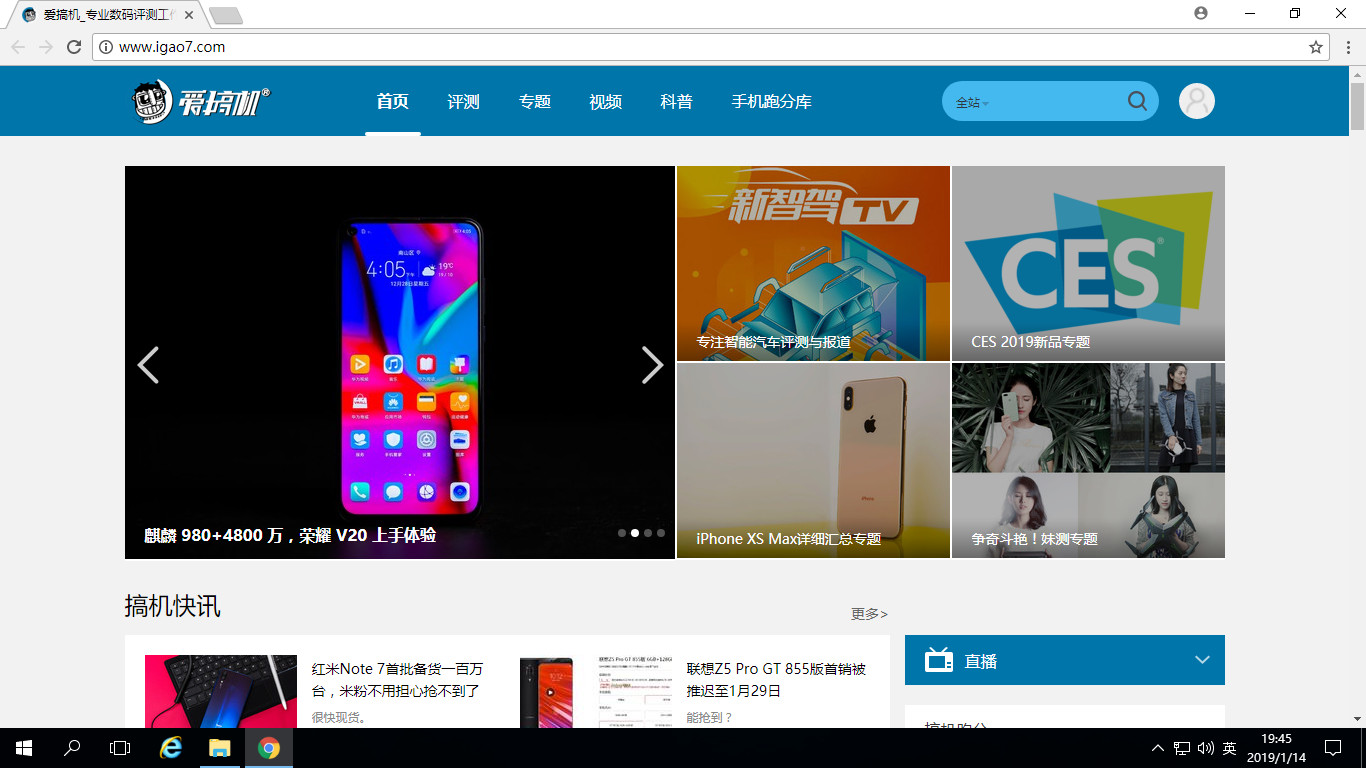This screenshot has width=1366, height=768.
Task: Select the second carousel dot
Action: tap(634, 533)
